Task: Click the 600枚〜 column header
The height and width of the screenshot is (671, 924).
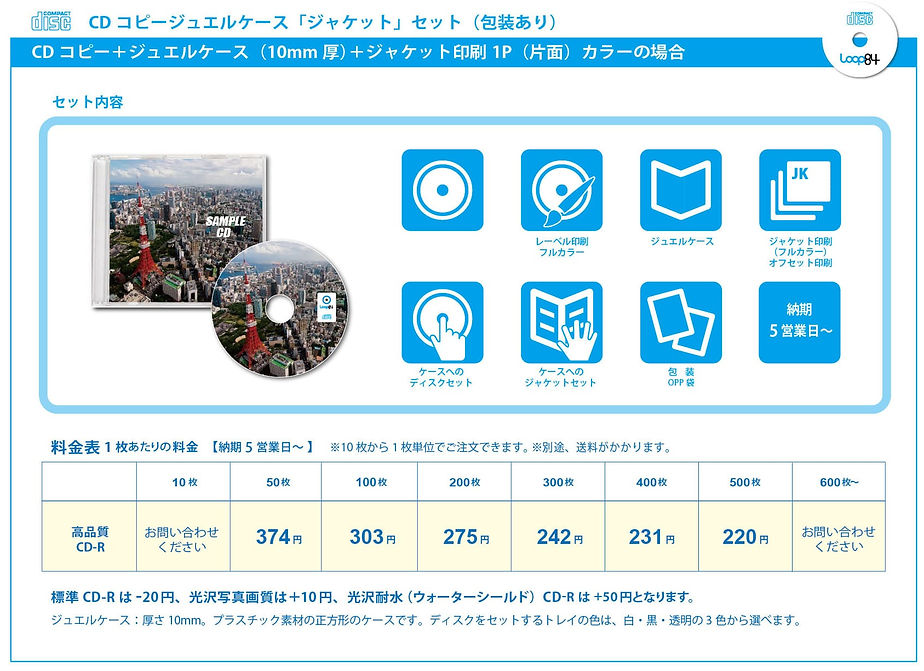Action: (839, 482)
